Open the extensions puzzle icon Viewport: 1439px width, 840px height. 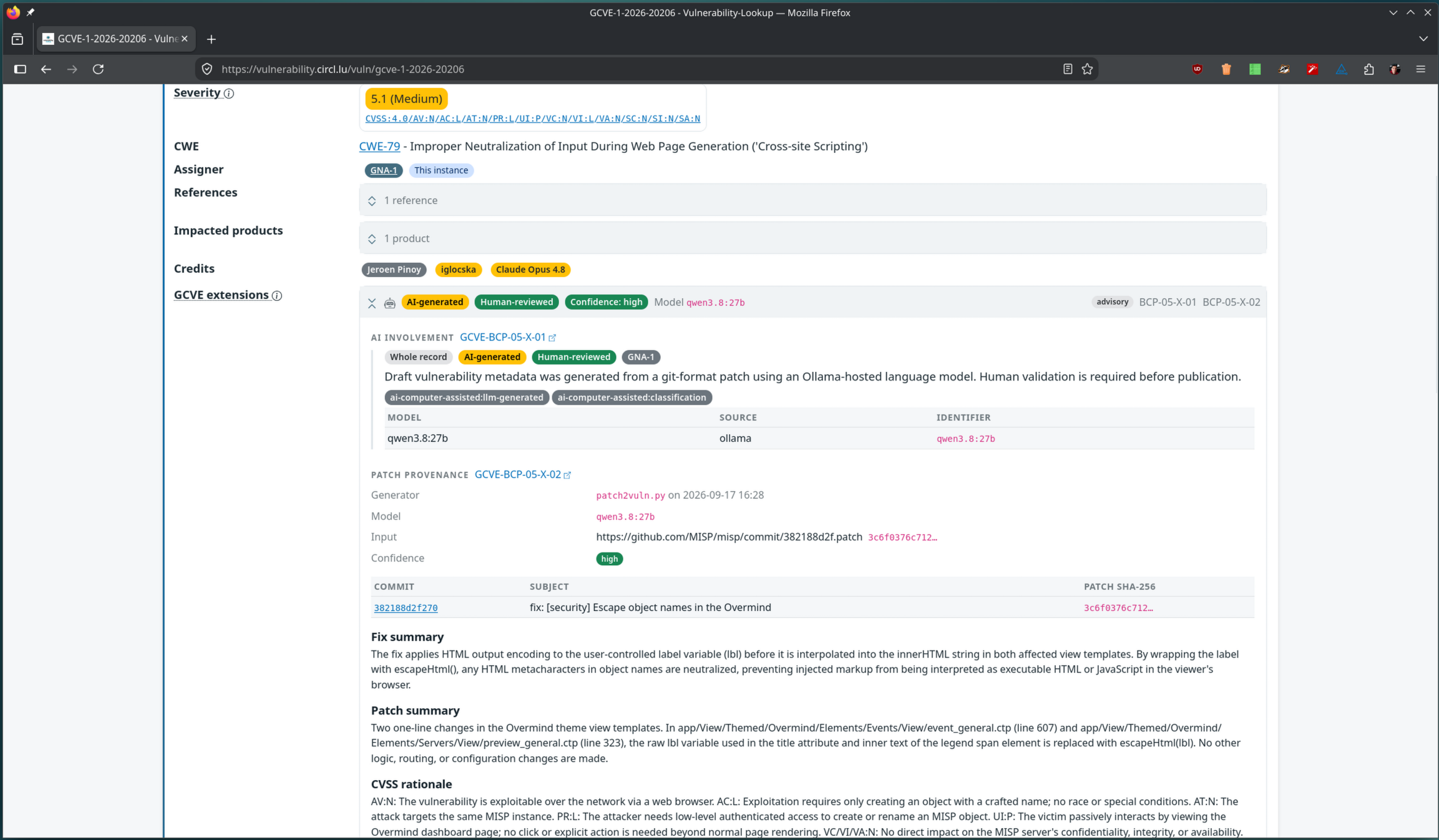(x=1369, y=69)
